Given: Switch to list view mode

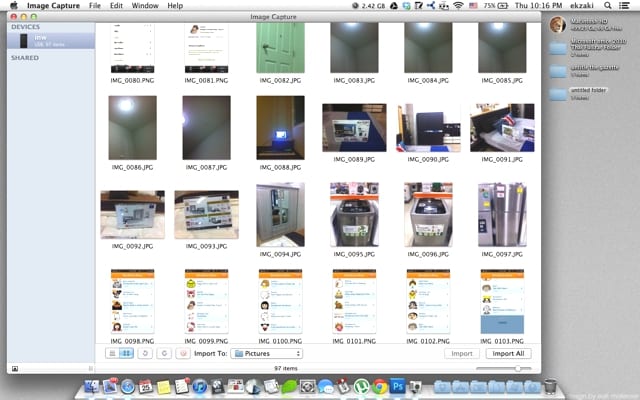Looking at the screenshot, I should (x=112, y=353).
